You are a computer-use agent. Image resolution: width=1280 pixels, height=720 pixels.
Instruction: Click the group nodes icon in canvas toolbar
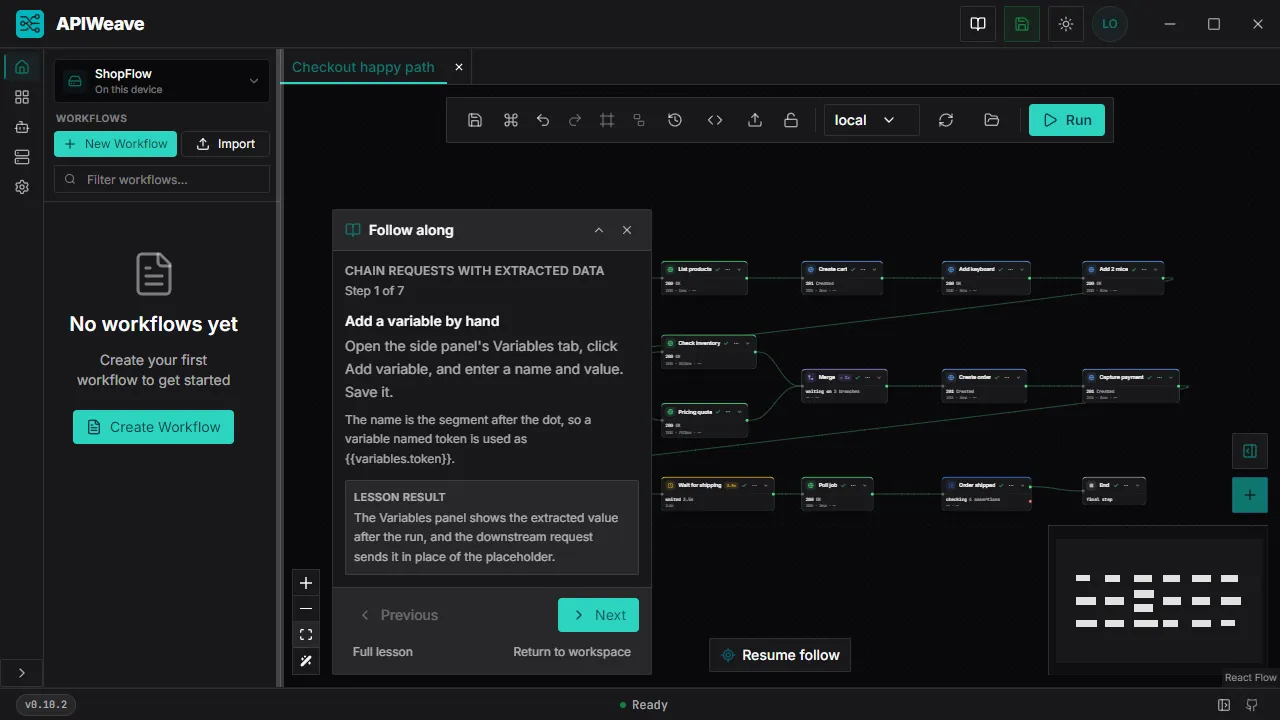[639, 120]
